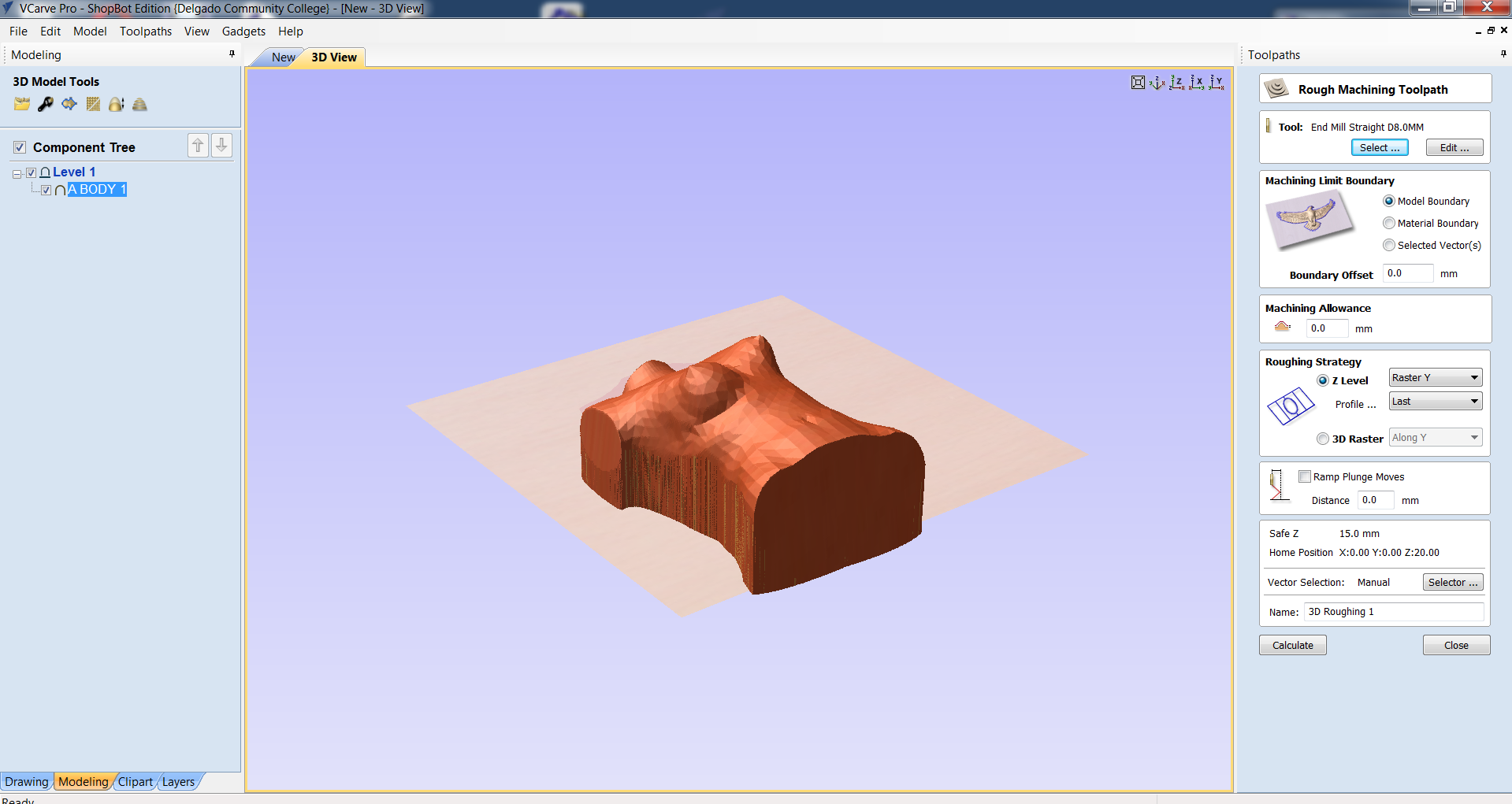This screenshot has height=804, width=1512.
Task: Click the isometric view axes icon
Action: [x=1157, y=83]
